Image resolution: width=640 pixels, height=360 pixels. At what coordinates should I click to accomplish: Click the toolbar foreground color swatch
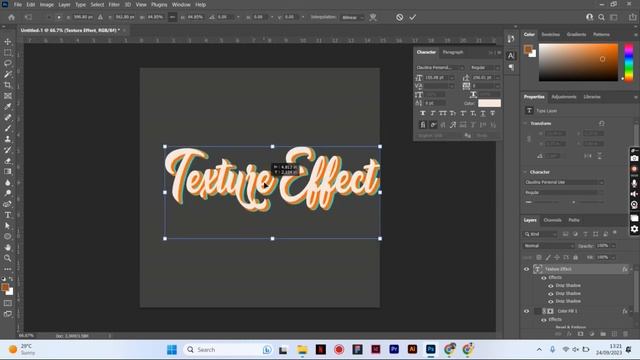pos(5,287)
